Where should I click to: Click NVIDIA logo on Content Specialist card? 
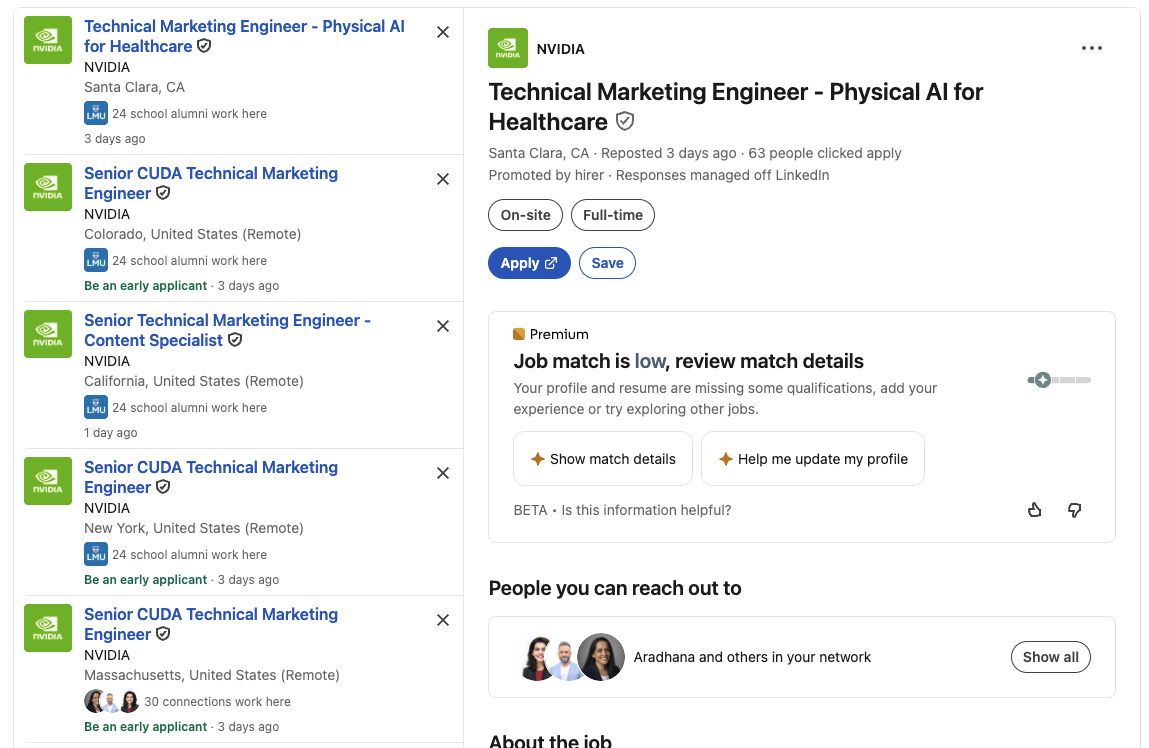(x=48, y=334)
